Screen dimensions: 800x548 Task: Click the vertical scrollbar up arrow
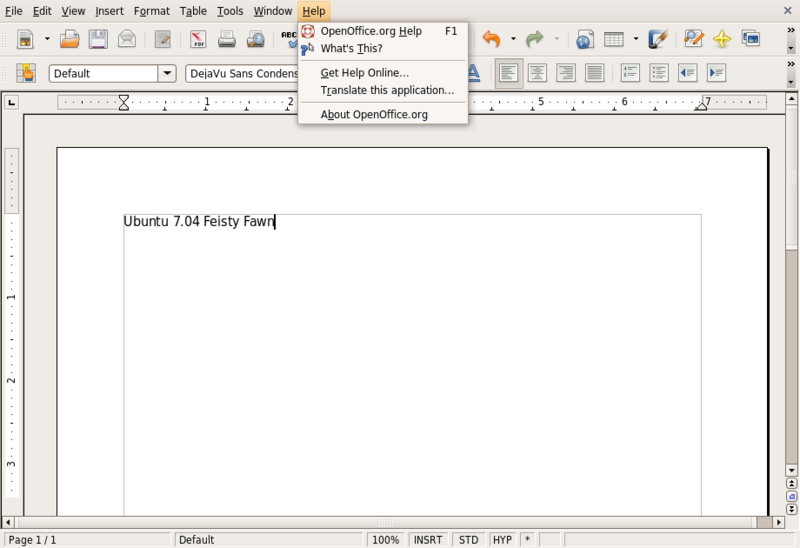[x=791, y=98]
